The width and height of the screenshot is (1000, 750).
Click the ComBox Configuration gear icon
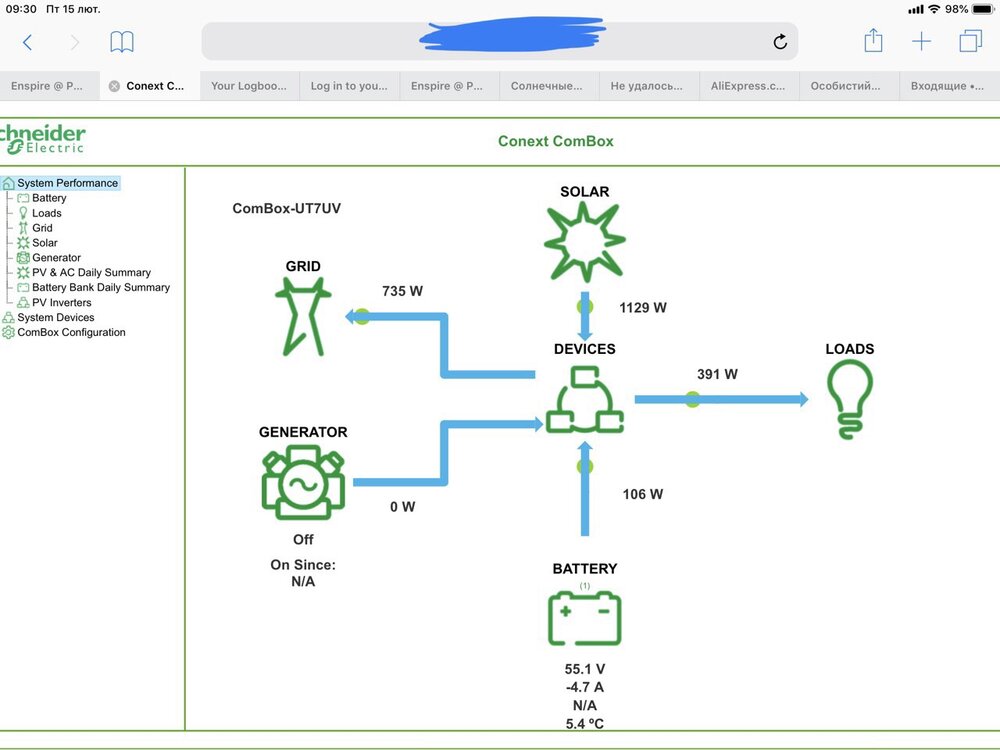pyautogui.click(x=8, y=332)
